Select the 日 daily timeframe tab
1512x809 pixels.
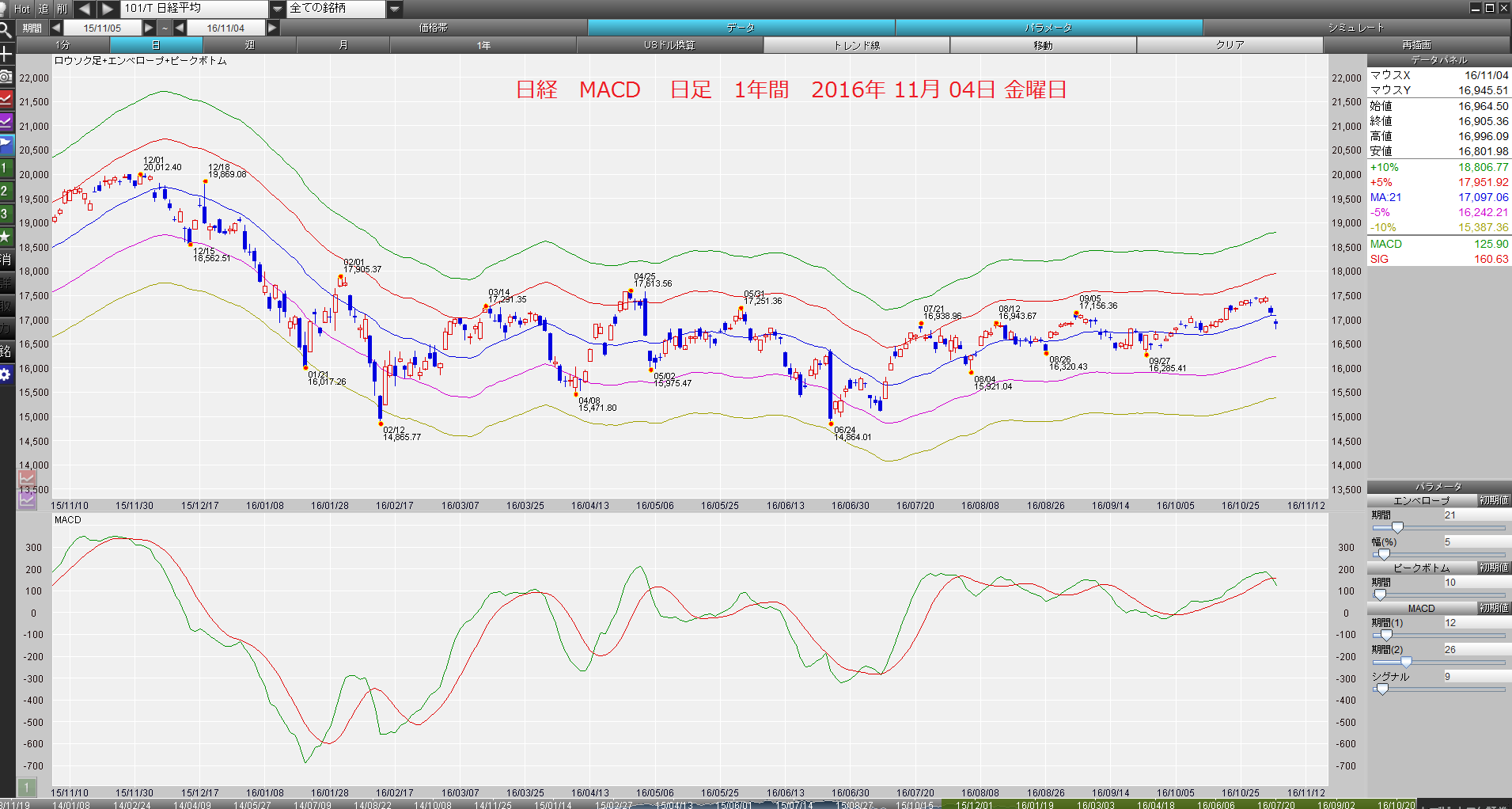click(156, 45)
